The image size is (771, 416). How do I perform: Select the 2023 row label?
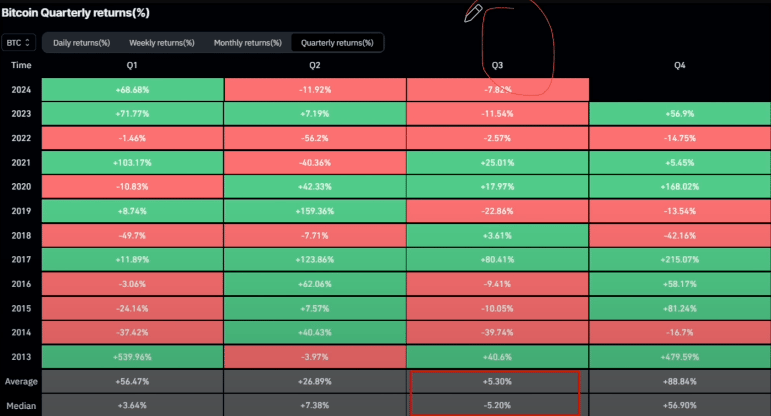click(21, 114)
